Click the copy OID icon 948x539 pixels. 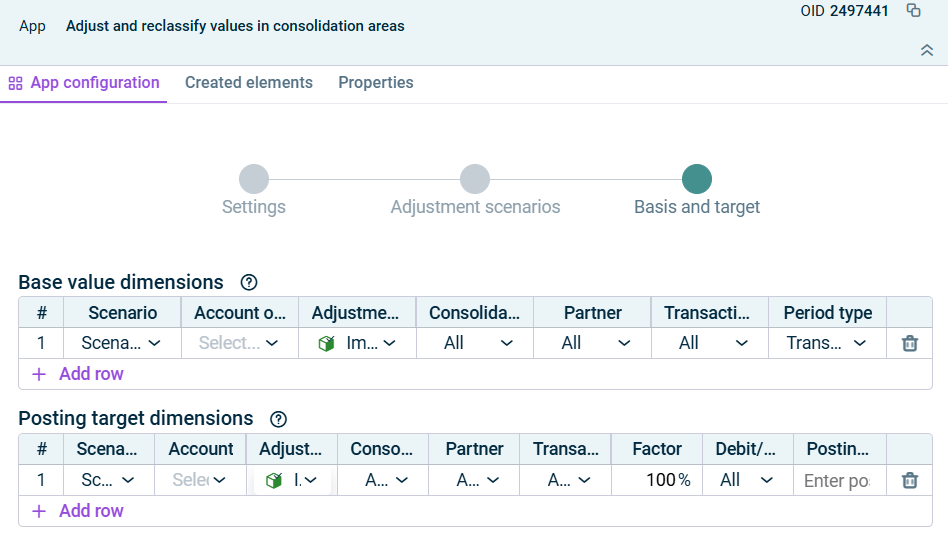point(913,11)
